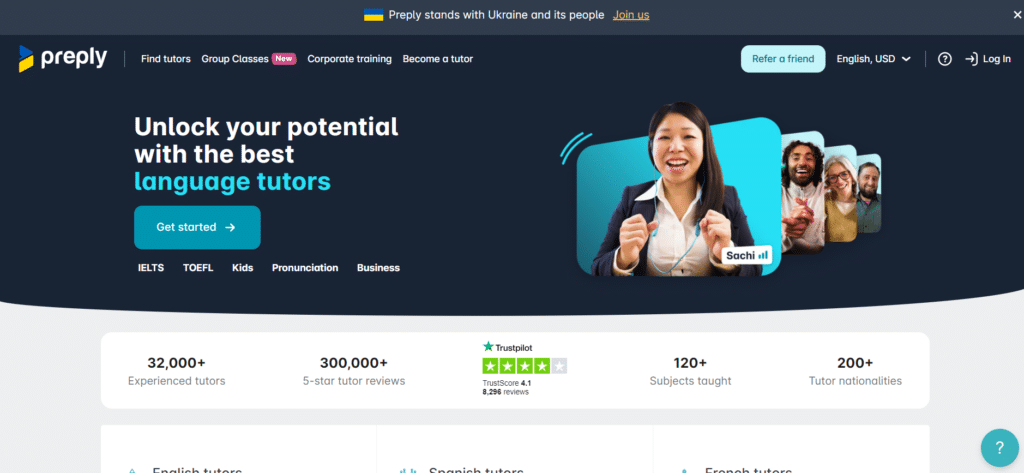Click Sachi's tutor photo card

(679, 196)
